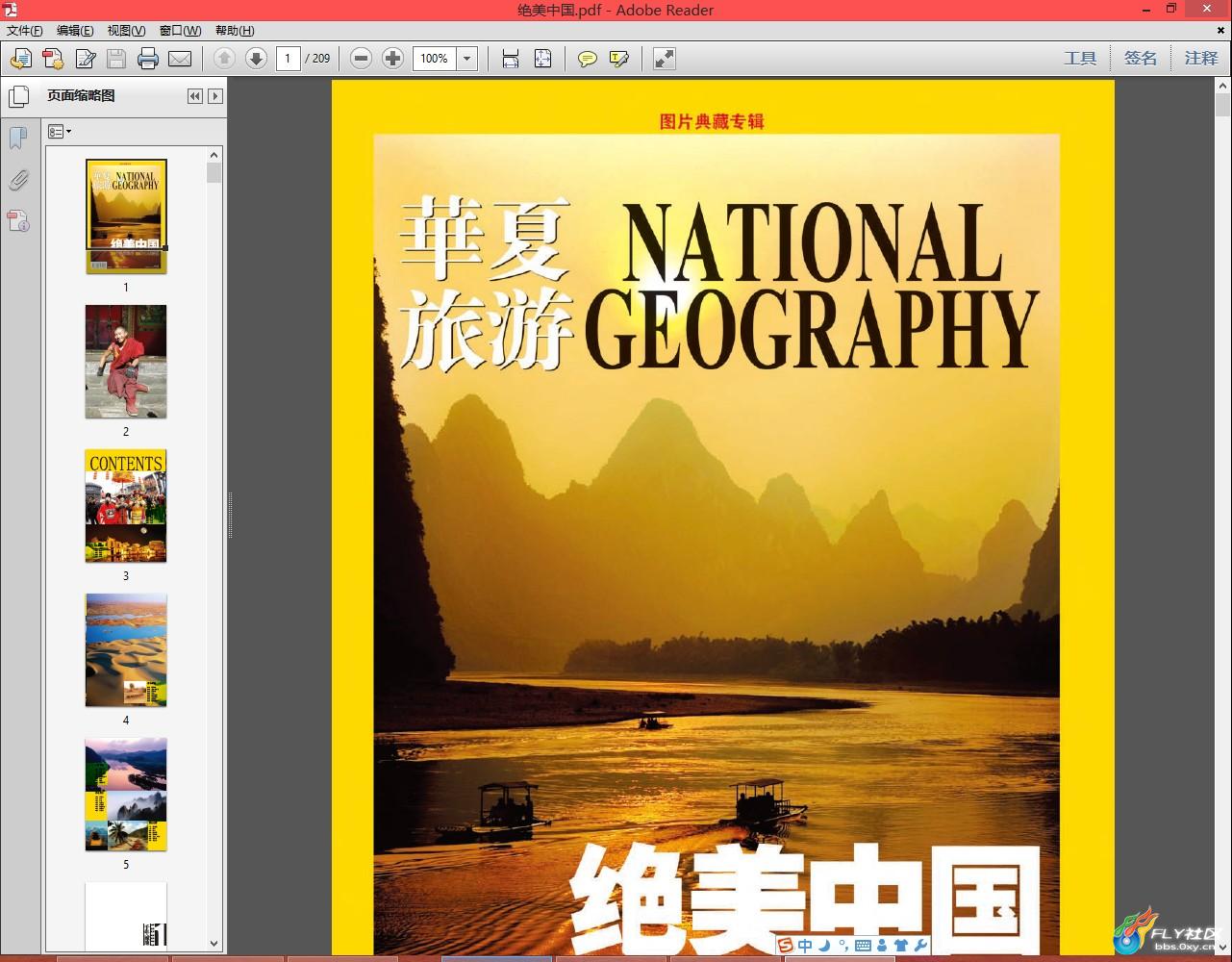This screenshot has height=962, width=1232.
Task: Click the Create PDF online icon
Action: tap(53, 59)
